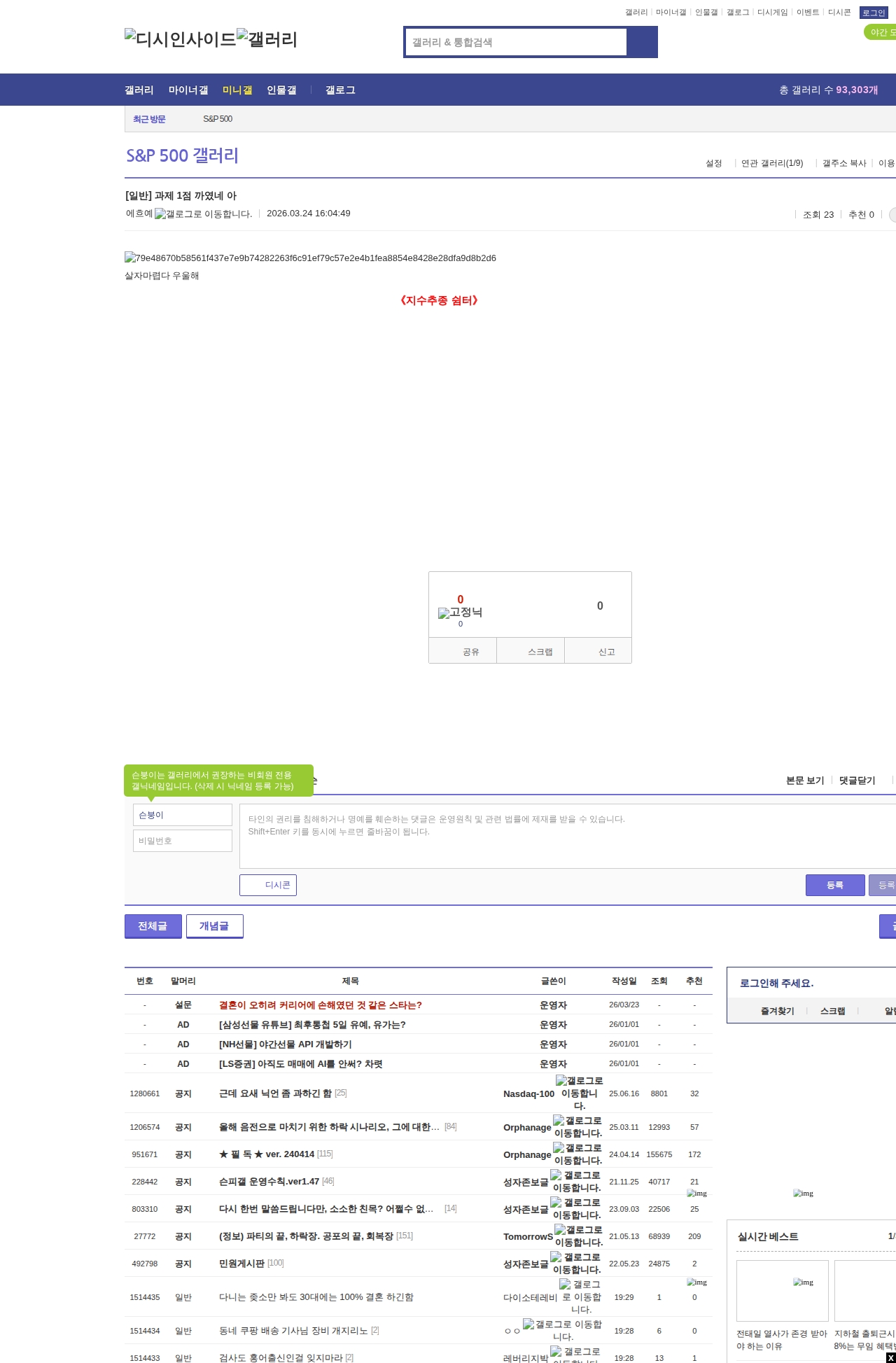
Task: Open 이벤트 in the top utility links
Action: (808, 13)
